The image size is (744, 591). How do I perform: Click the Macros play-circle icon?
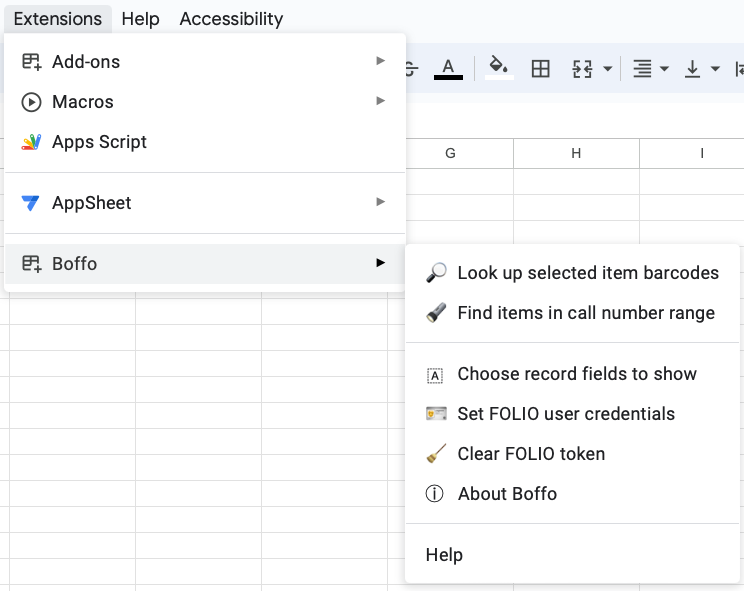31,102
